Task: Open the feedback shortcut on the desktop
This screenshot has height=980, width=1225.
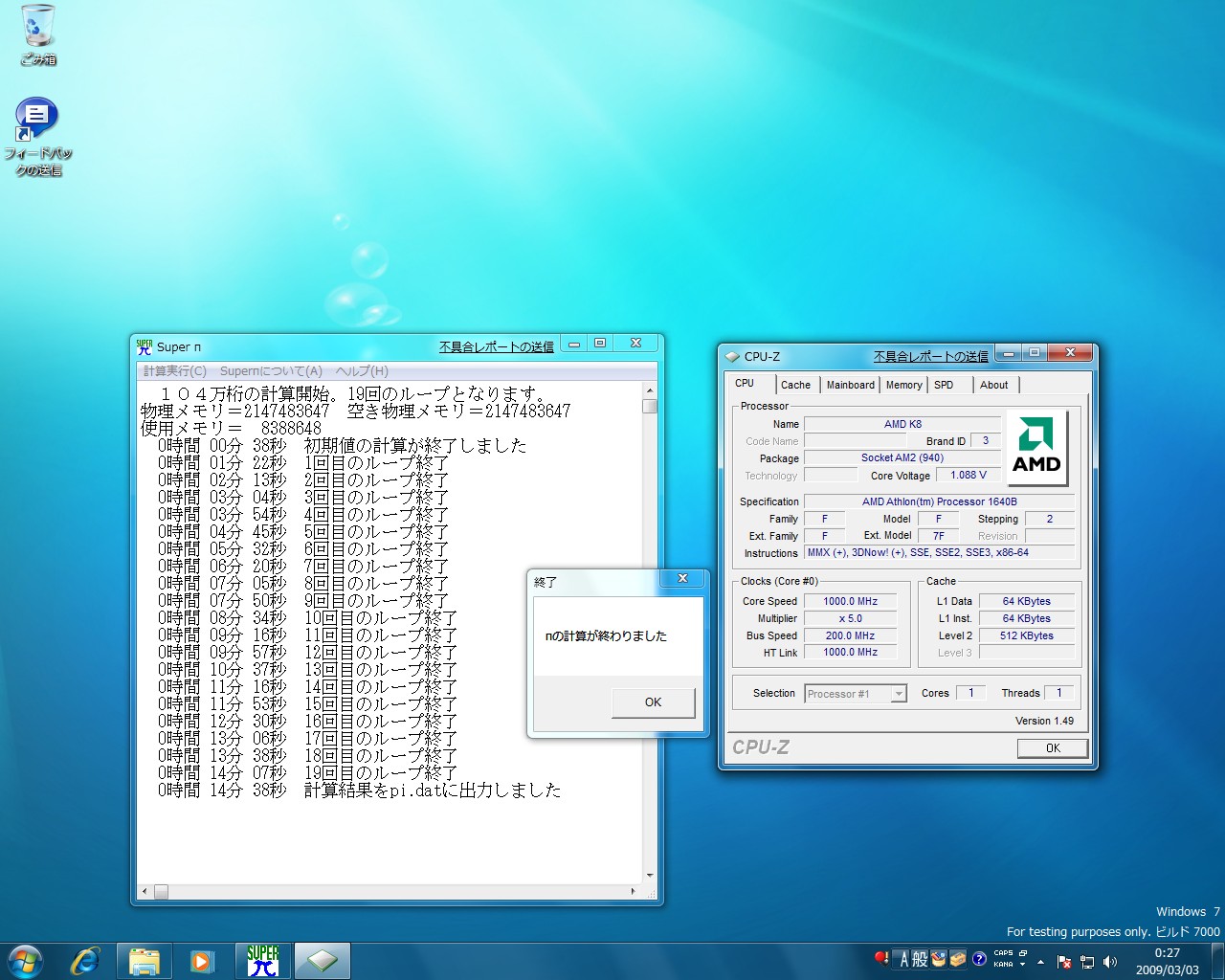Action: [x=38, y=137]
